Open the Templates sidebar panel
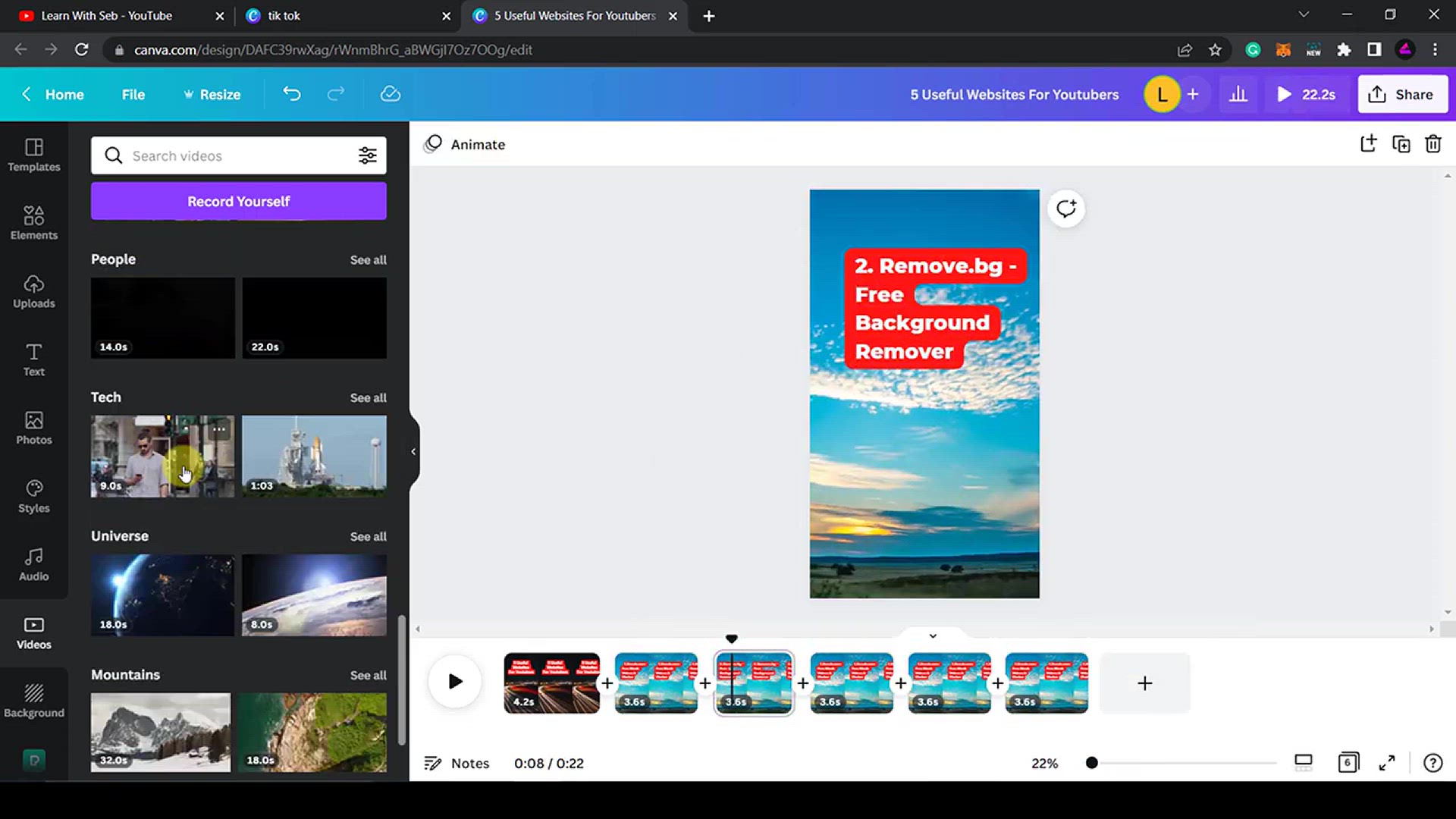The image size is (1456, 819). (33, 155)
